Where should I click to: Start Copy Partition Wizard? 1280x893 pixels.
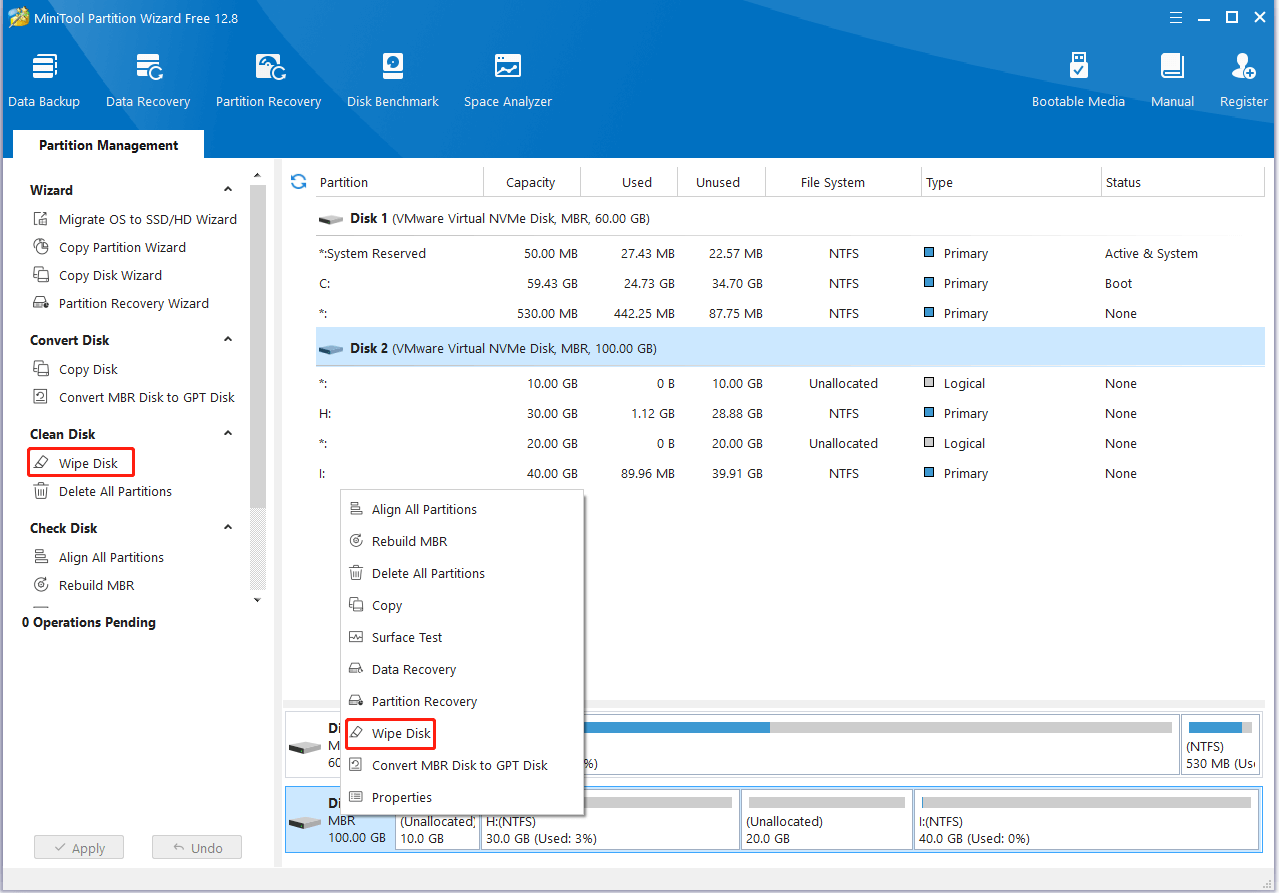click(x=110, y=247)
